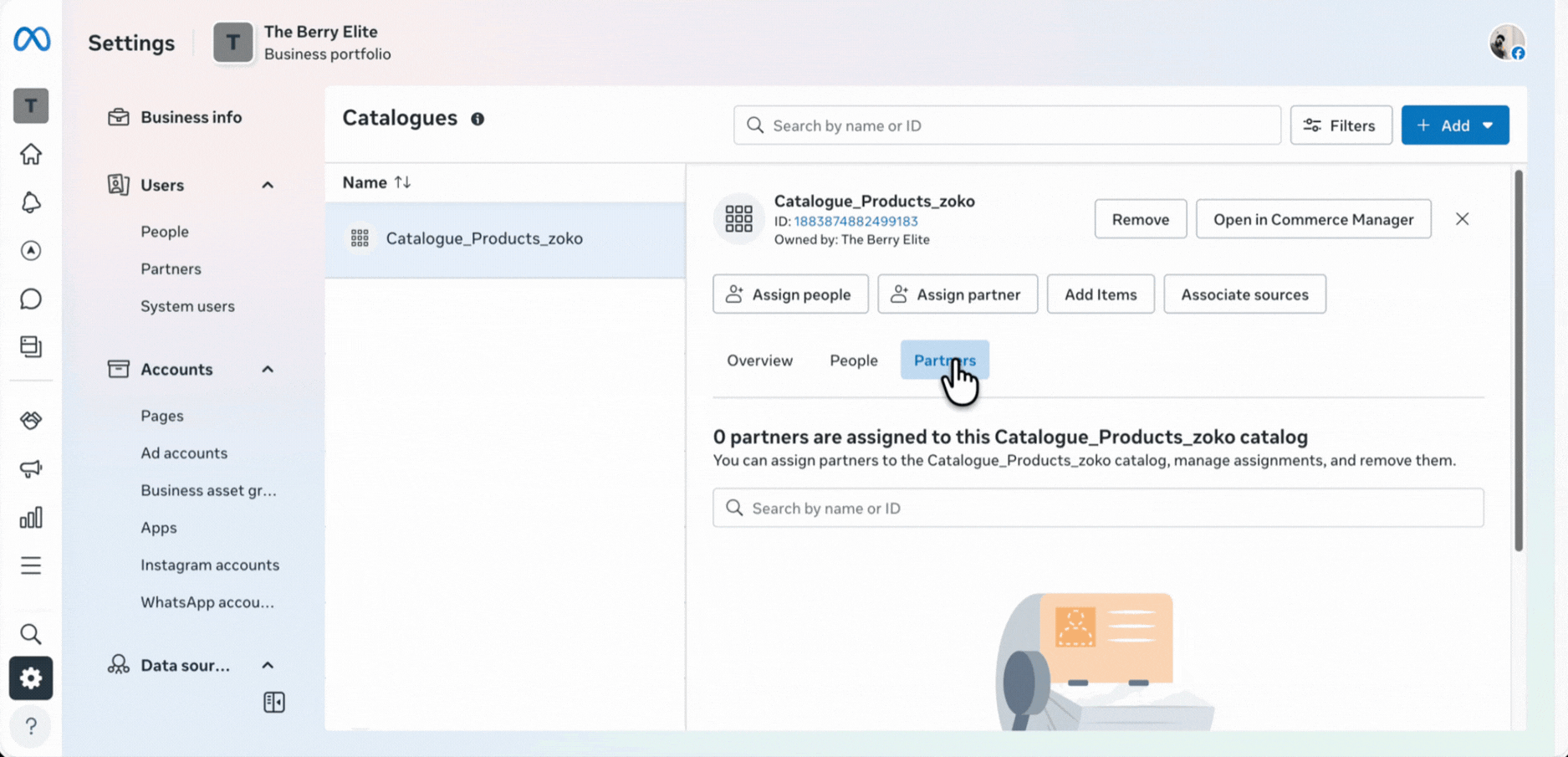Open the content pages icon in the rail
This screenshot has height=757, width=1568.
(x=31, y=346)
